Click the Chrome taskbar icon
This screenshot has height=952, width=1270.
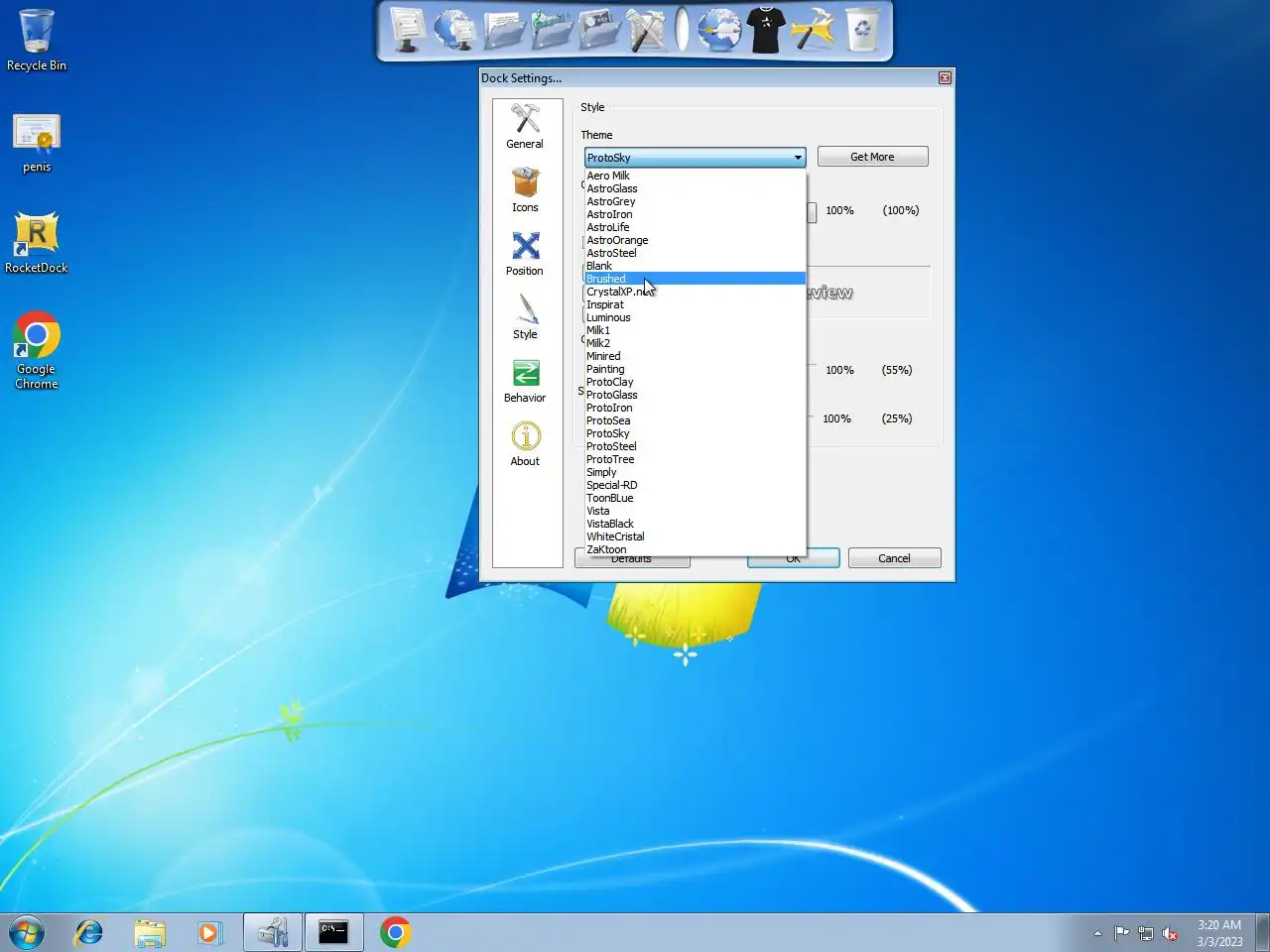(395, 932)
